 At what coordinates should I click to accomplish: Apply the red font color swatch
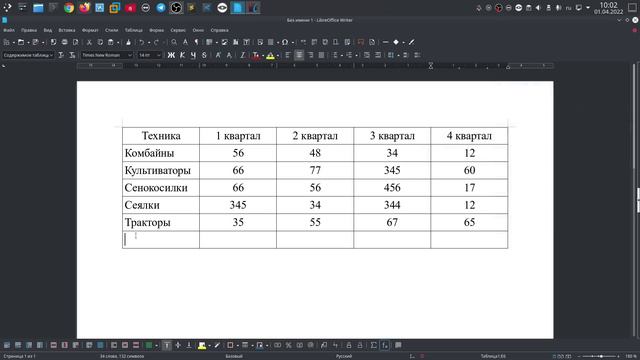point(256,55)
